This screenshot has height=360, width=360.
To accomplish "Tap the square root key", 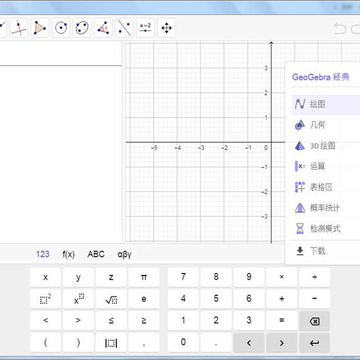I will tap(111, 299).
